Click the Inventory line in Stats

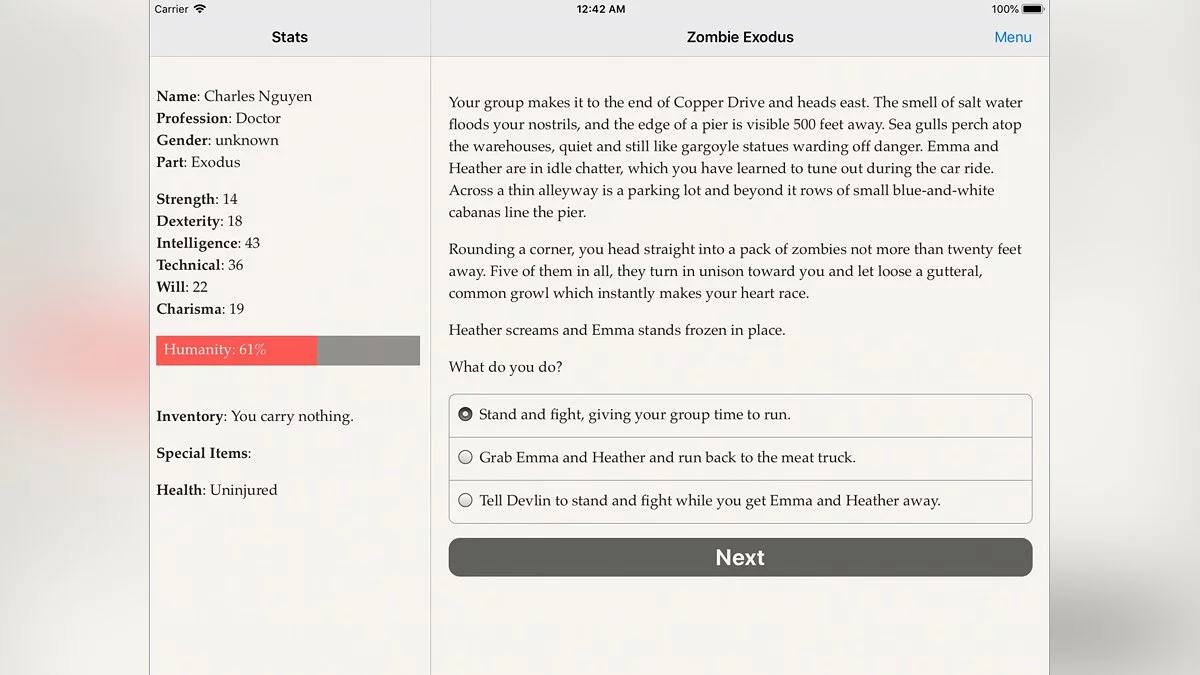point(255,417)
